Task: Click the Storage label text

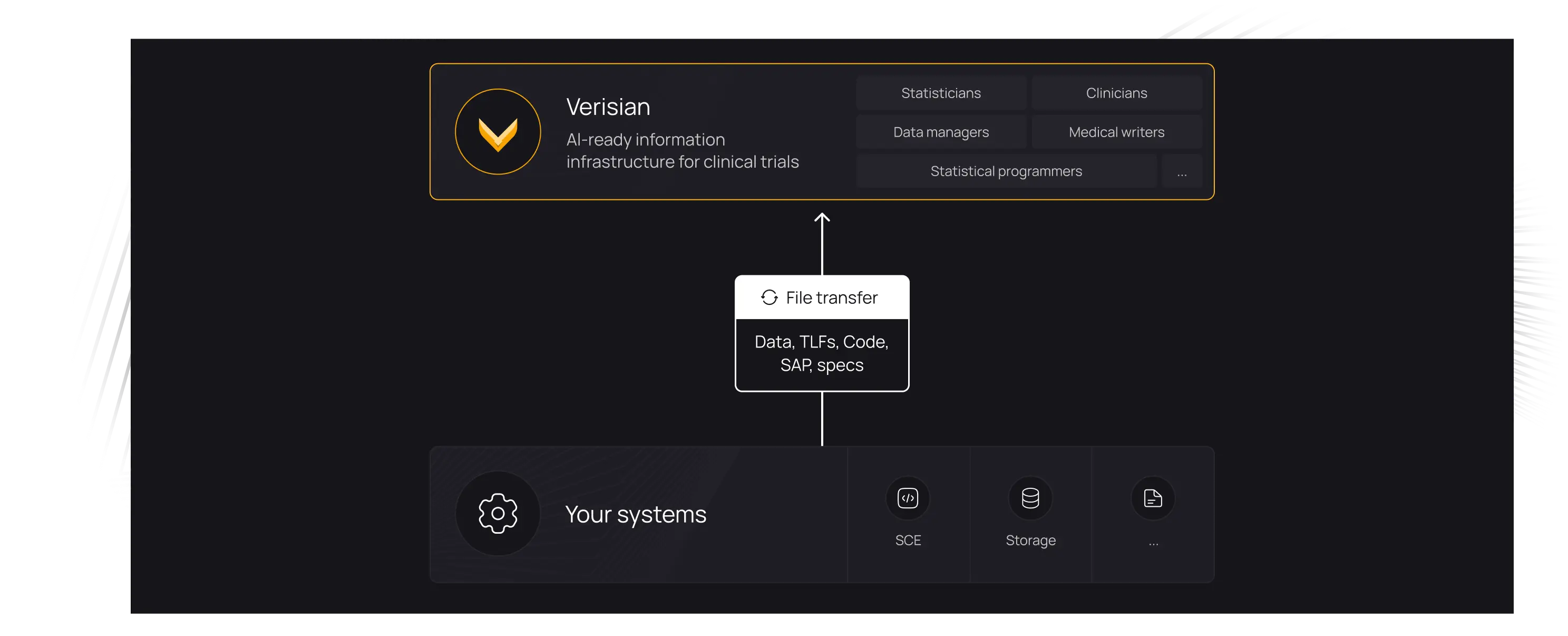Action: pyautogui.click(x=1030, y=541)
